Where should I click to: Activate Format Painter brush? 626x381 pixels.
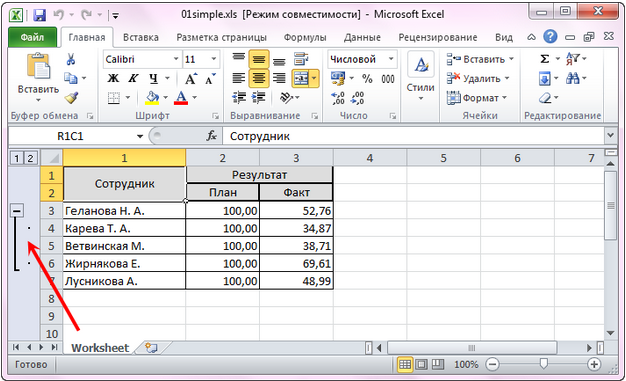71,97
